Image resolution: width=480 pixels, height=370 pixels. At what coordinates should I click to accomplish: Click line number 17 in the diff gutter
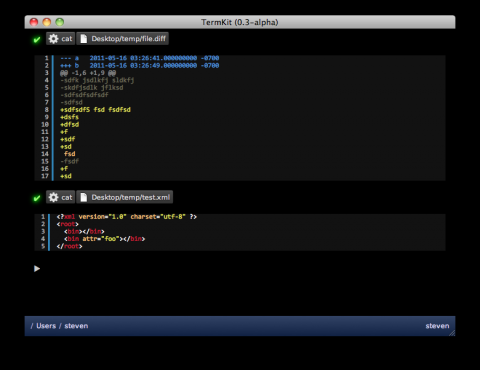click(x=45, y=176)
